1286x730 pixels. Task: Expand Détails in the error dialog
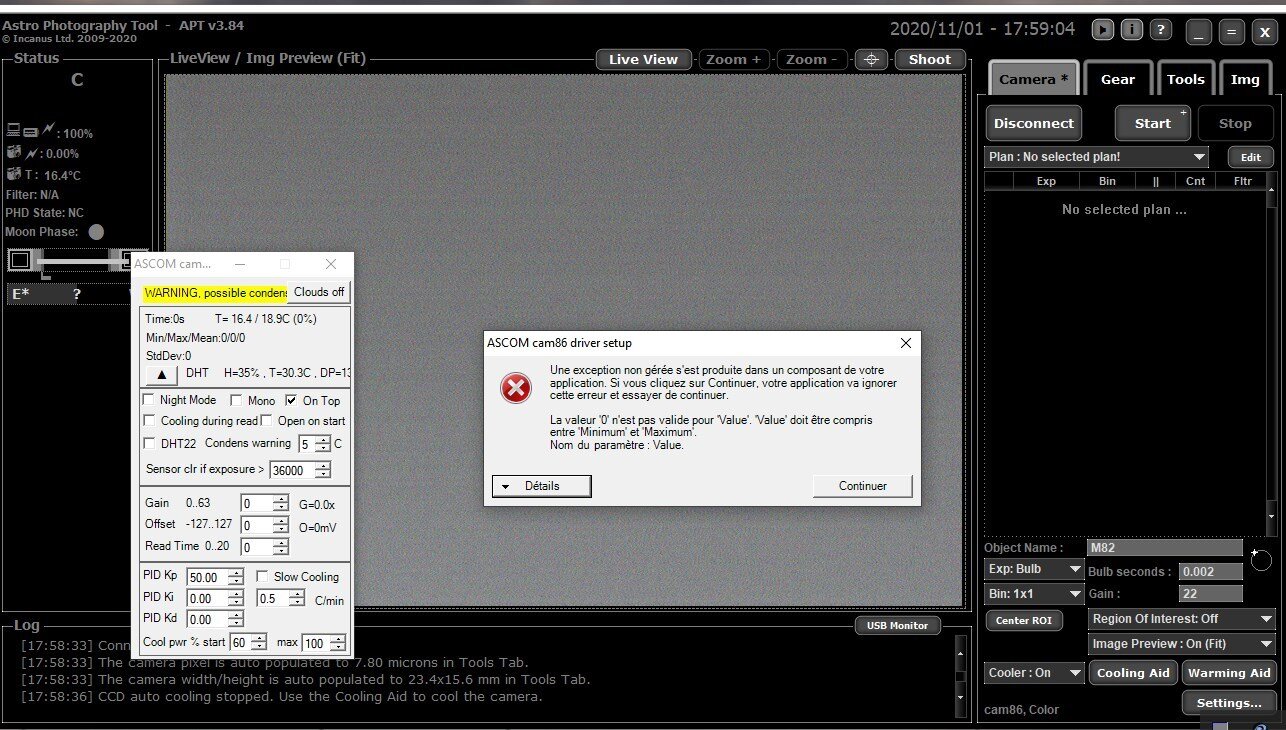point(541,486)
